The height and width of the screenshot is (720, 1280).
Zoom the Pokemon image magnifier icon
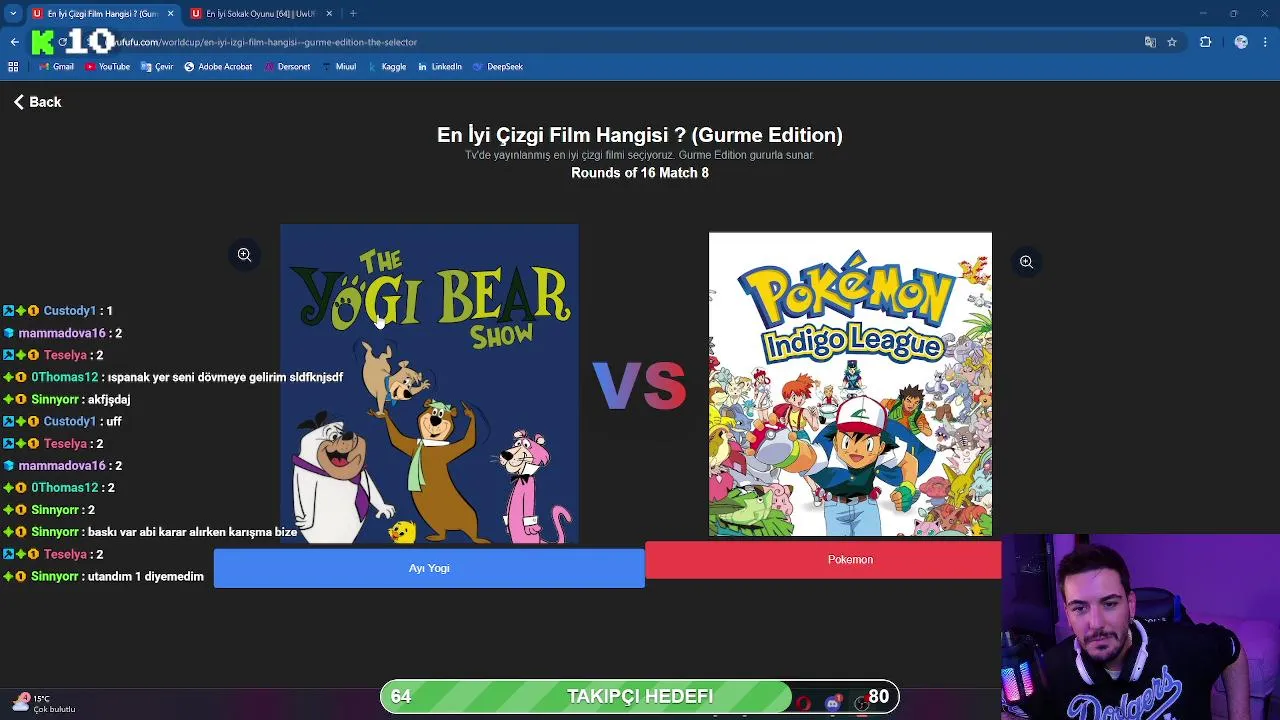click(1026, 262)
